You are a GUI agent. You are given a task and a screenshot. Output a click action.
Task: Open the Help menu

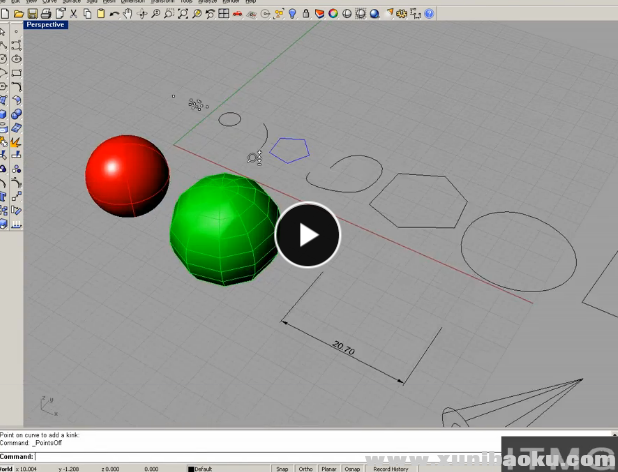(x=250, y=2)
